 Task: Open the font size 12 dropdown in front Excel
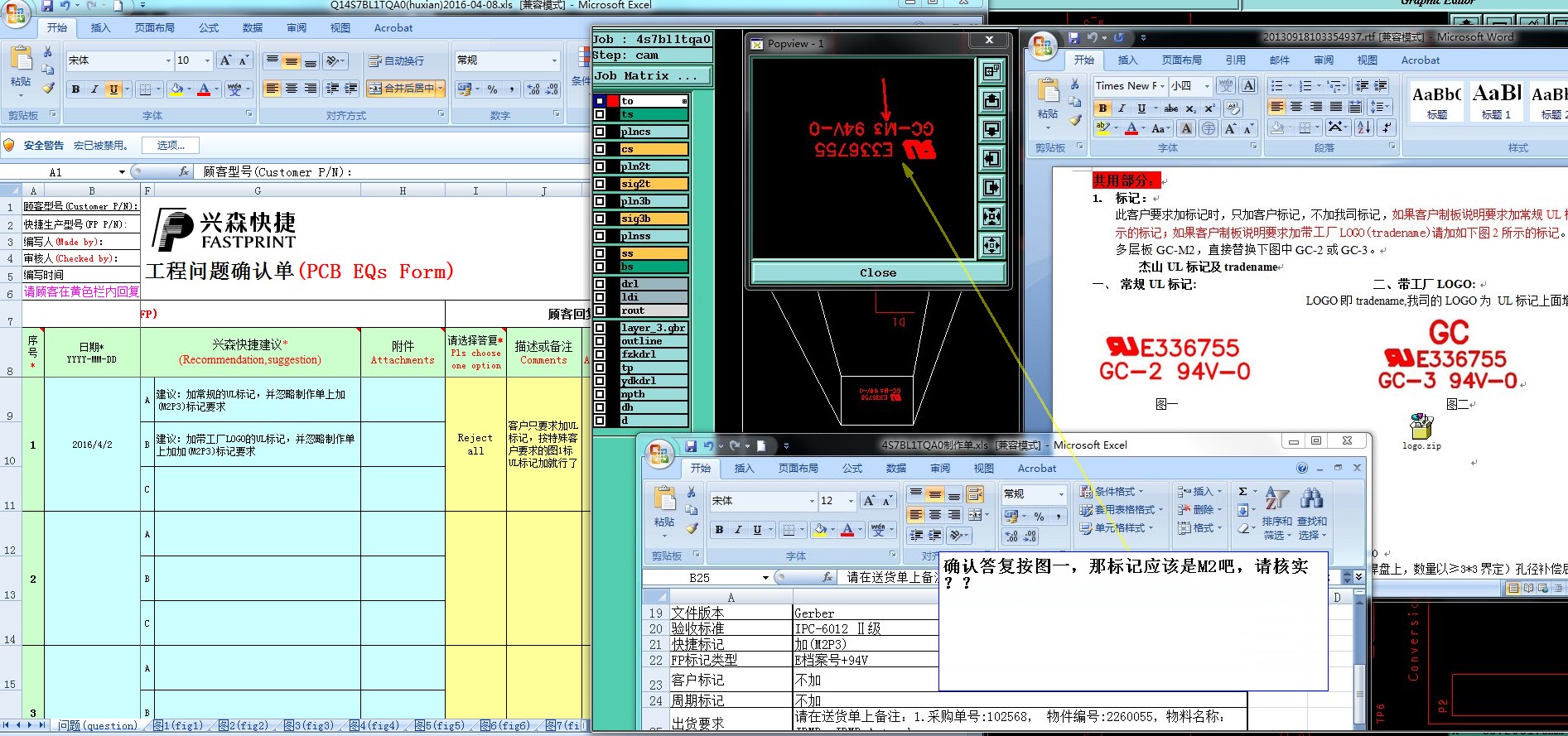pos(851,501)
